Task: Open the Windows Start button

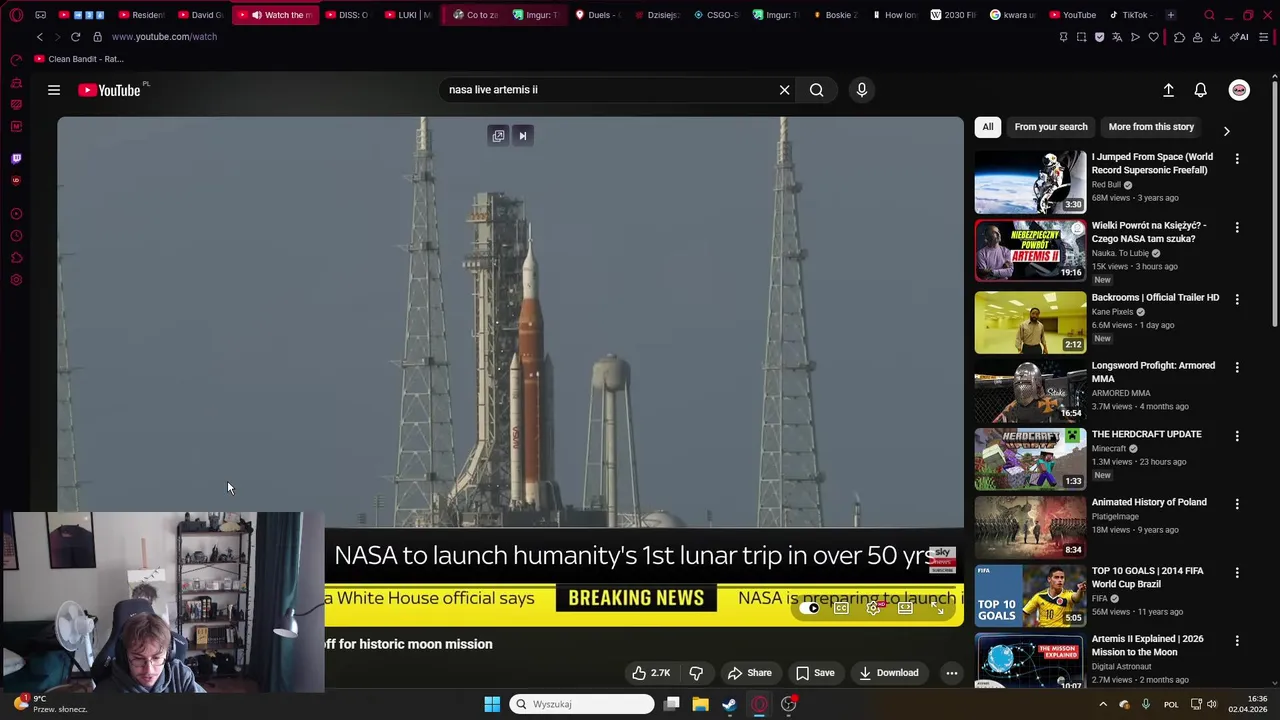Action: pyautogui.click(x=492, y=704)
